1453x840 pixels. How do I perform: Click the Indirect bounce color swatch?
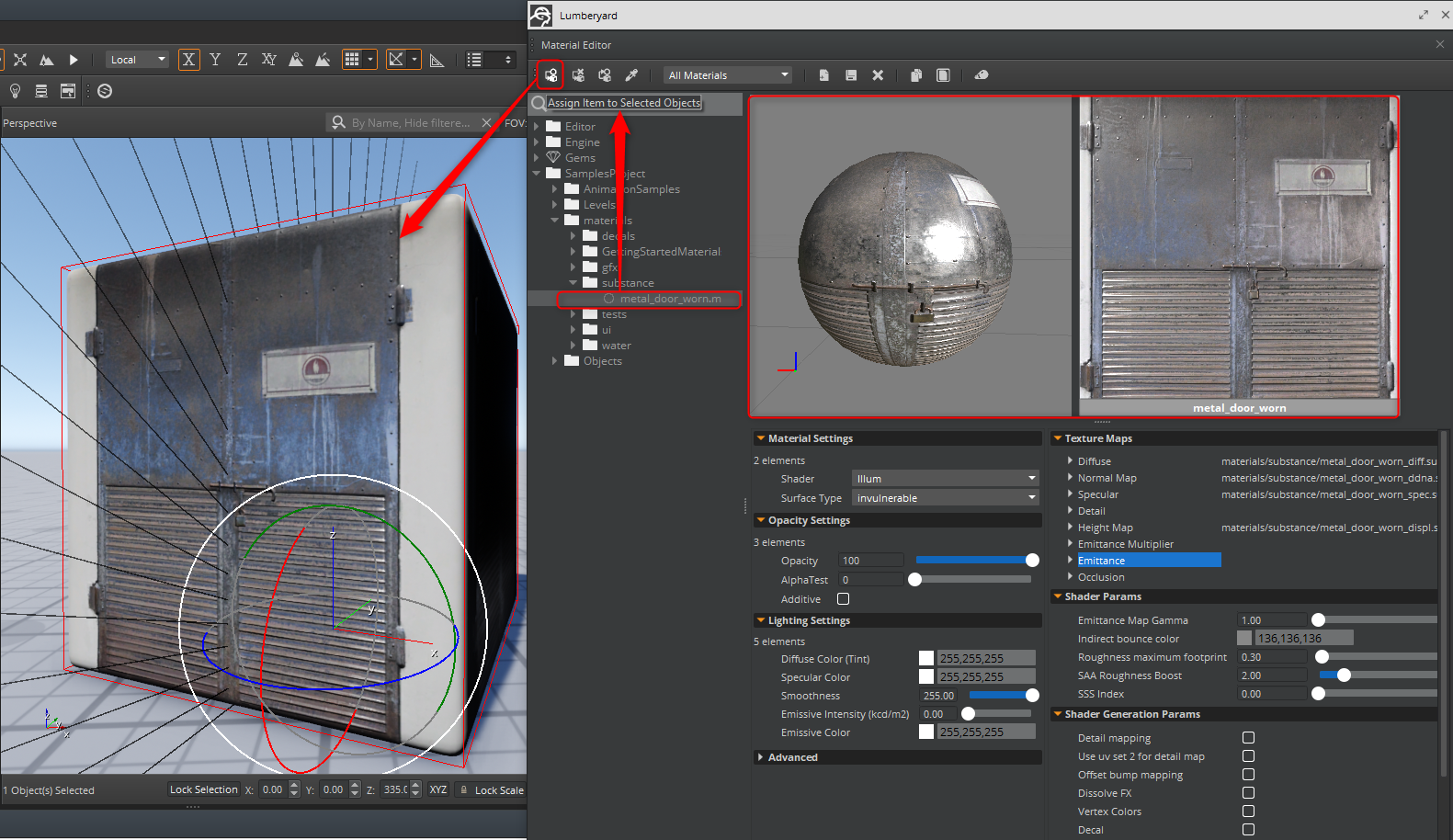[x=1244, y=639]
